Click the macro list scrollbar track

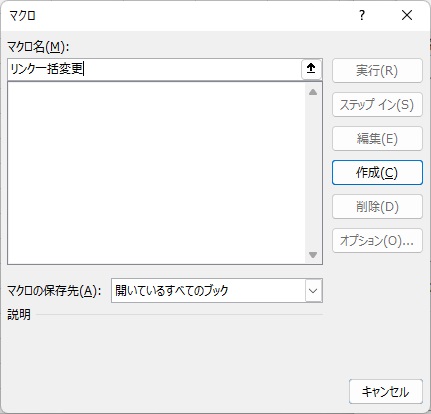tap(313, 173)
